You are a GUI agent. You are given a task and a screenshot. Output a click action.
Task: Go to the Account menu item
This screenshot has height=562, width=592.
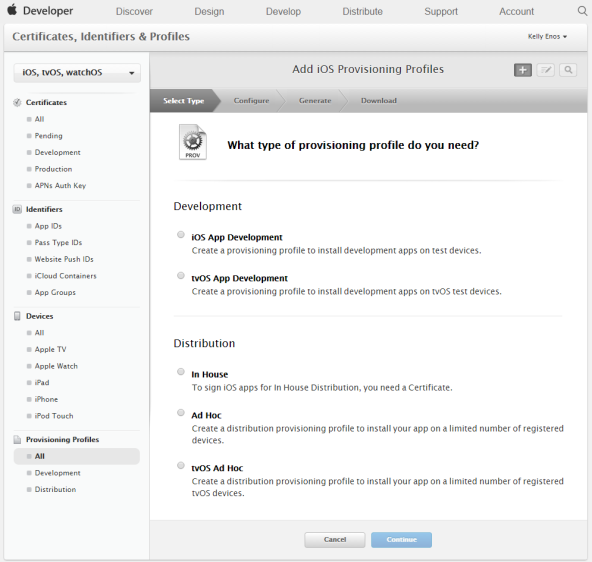point(516,12)
